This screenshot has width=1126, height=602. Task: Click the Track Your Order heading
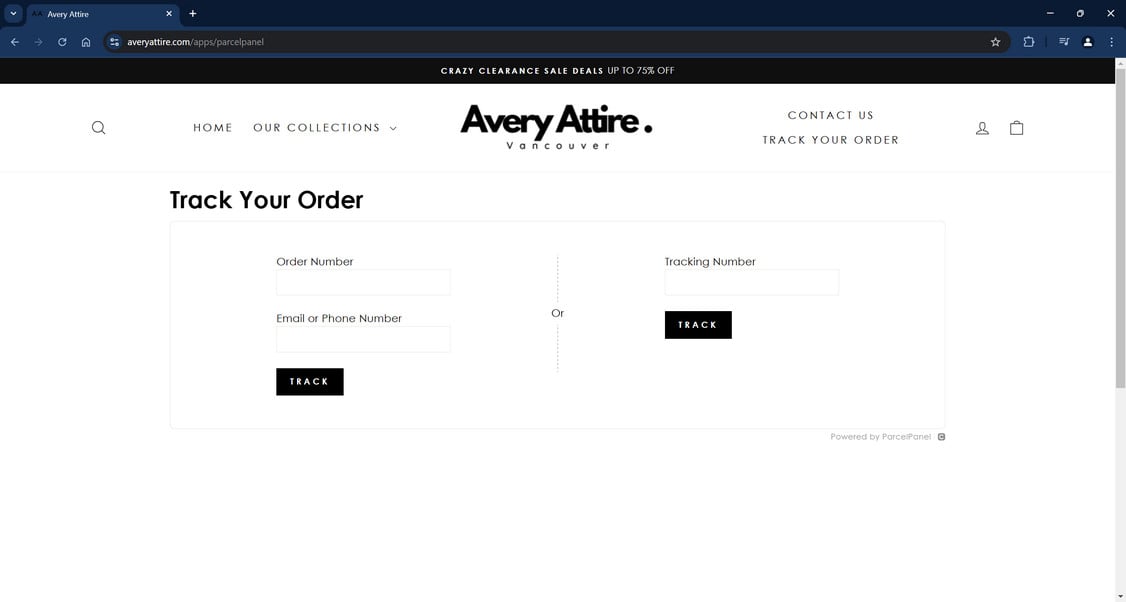266,200
